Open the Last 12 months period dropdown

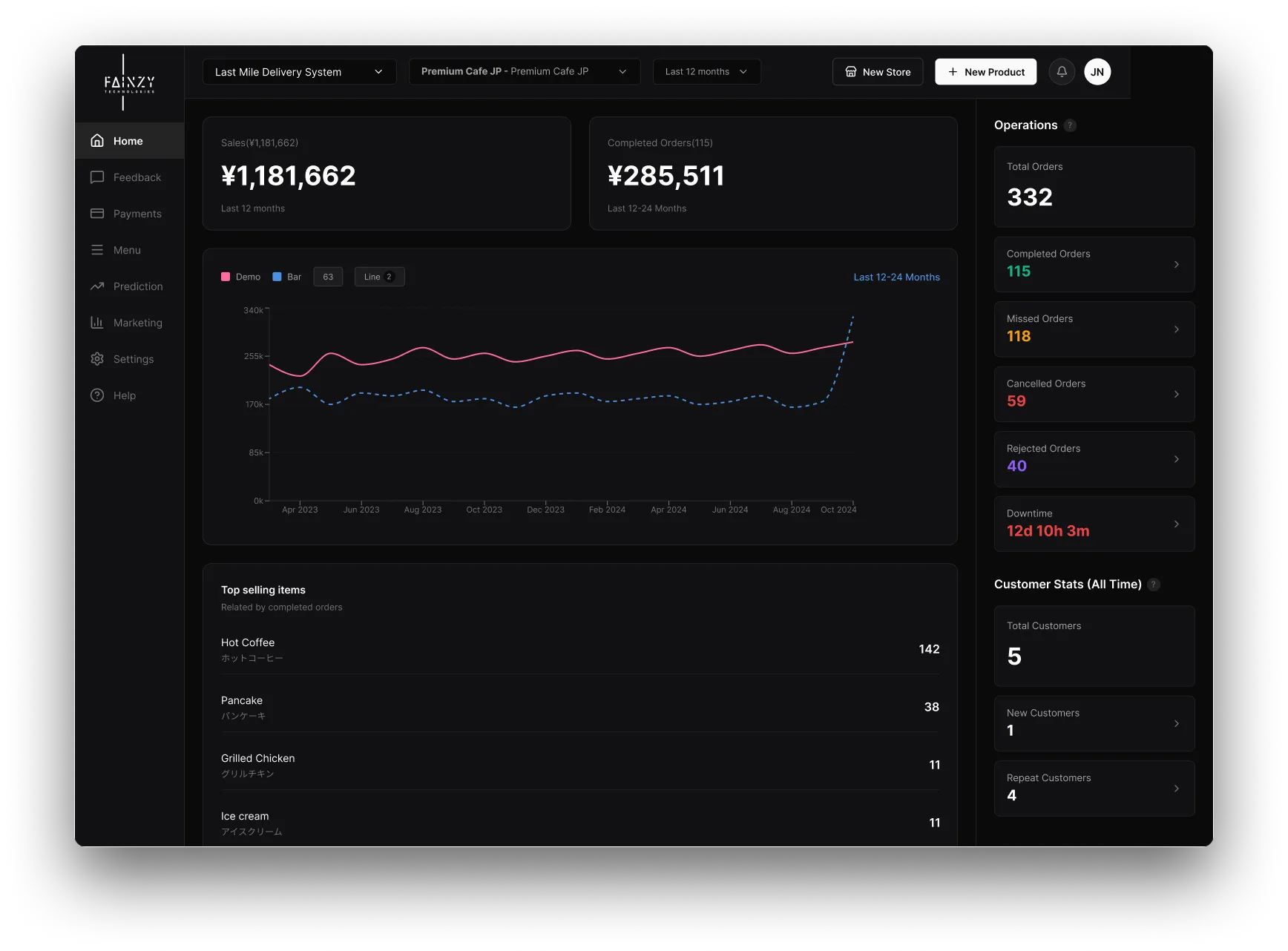coord(706,72)
